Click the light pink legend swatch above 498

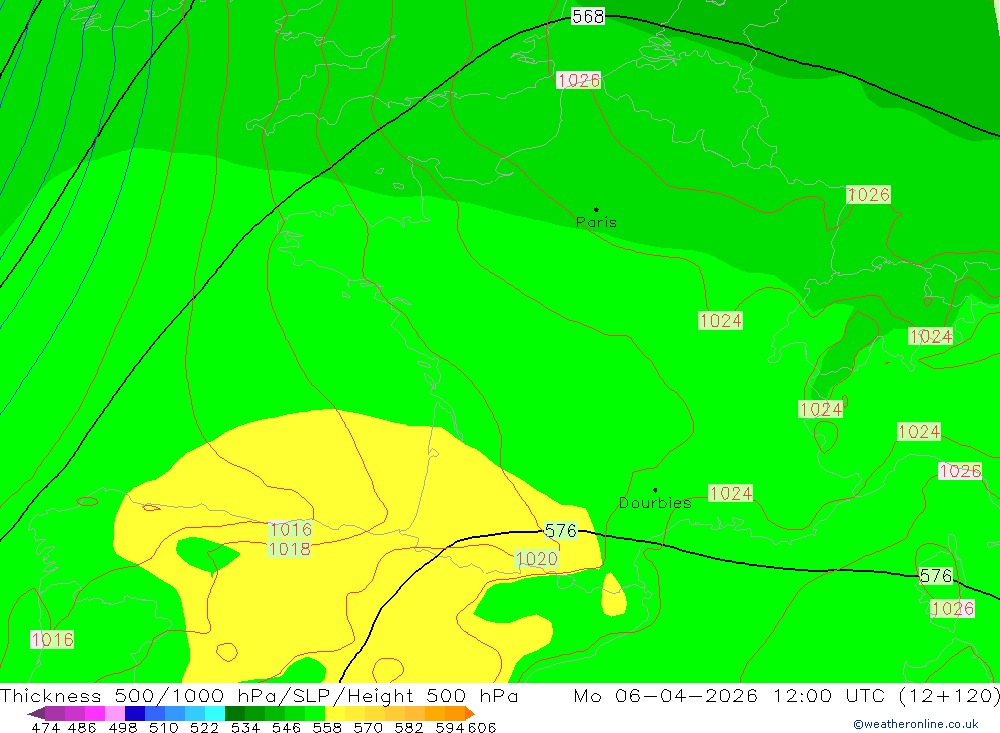pyautogui.click(x=115, y=713)
